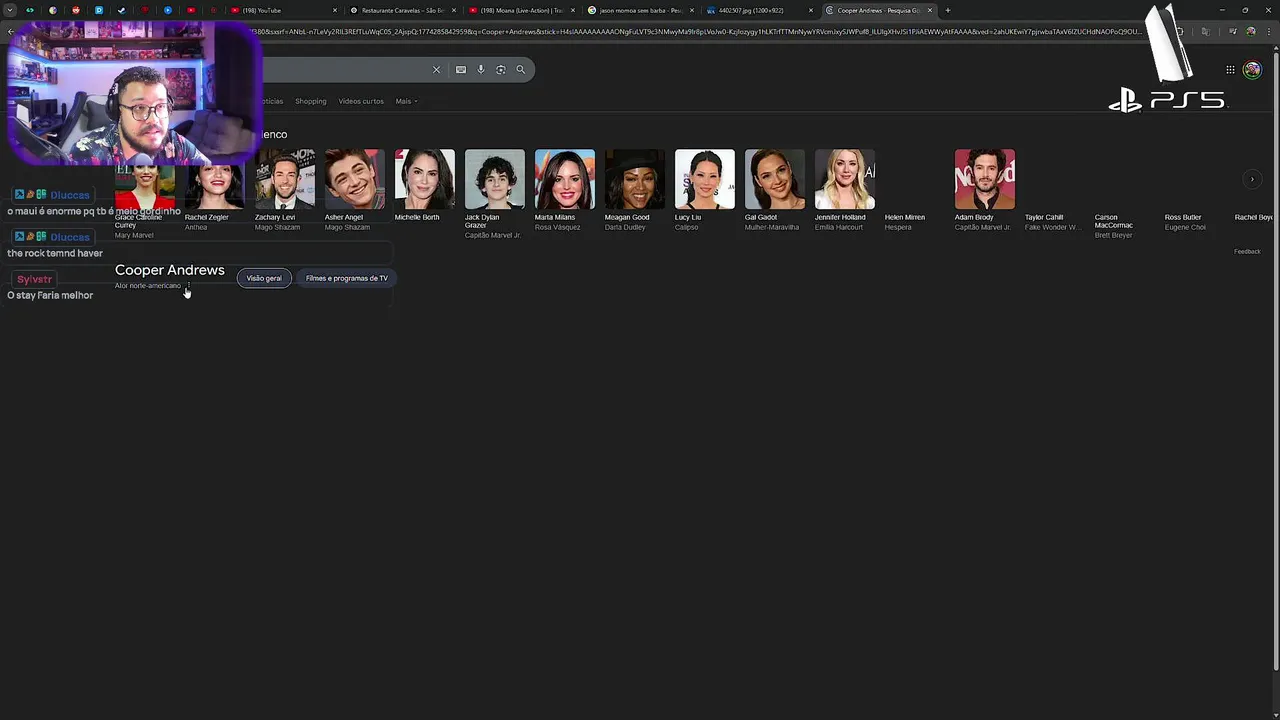Select Filmes e programas de TV chip

(x=347, y=278)
